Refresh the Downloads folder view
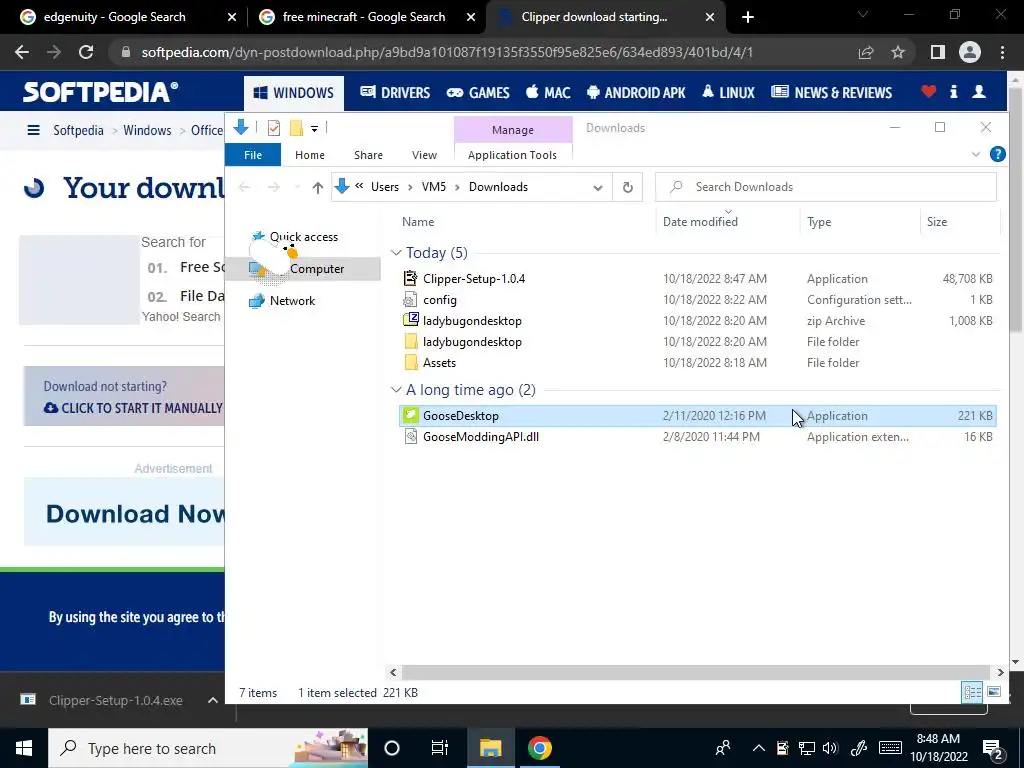Image resolution: width=1024 pixels, height=768 pixels. 628,187
